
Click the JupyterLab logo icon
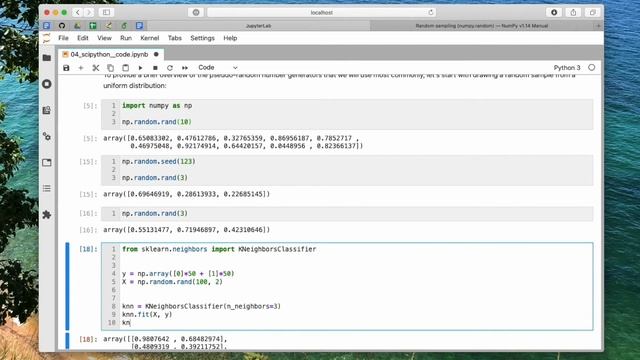(47, 38)
